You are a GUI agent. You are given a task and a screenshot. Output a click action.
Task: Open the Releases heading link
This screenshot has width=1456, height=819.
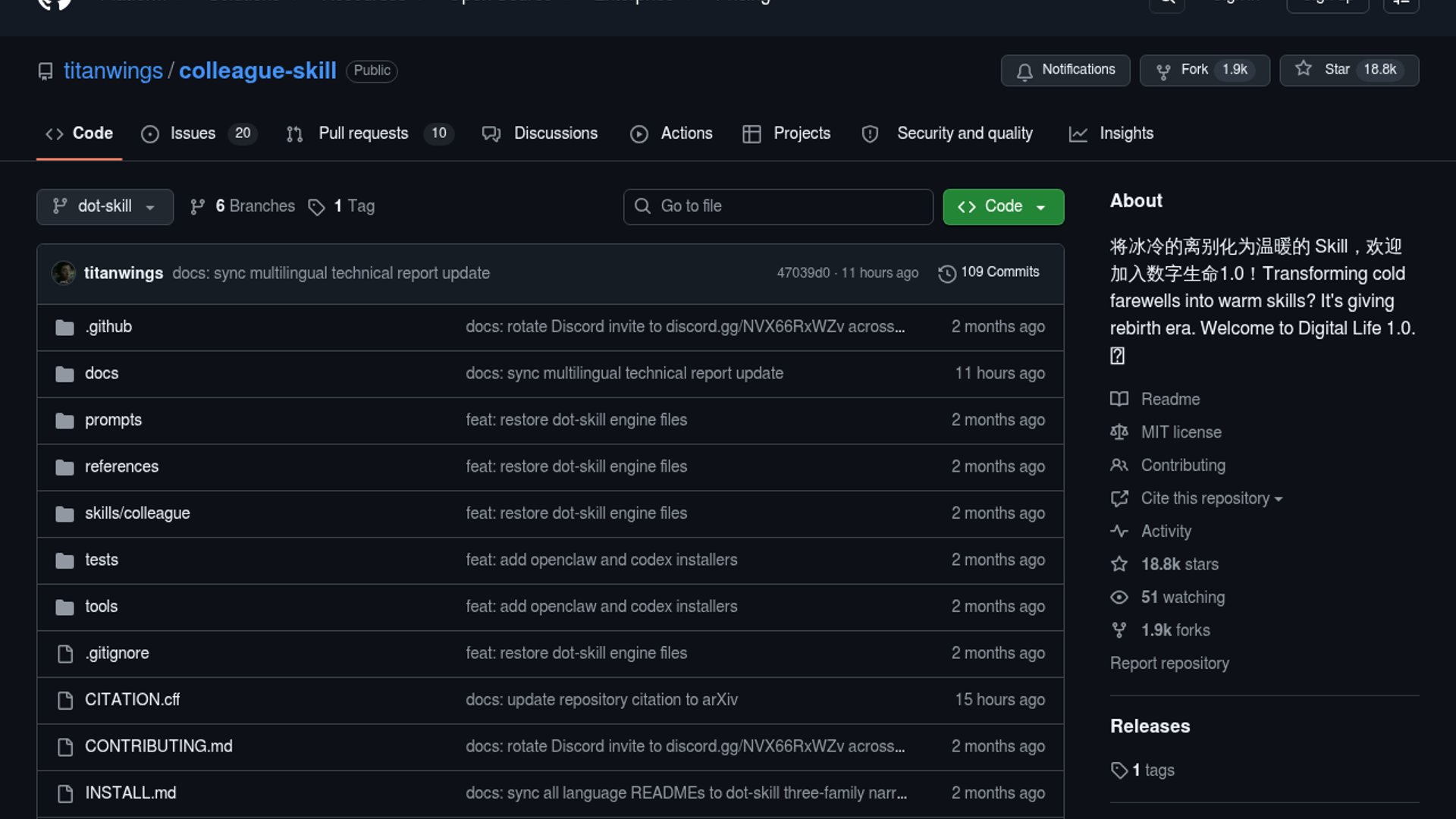pyautogui.click(x=1150, y=726)
